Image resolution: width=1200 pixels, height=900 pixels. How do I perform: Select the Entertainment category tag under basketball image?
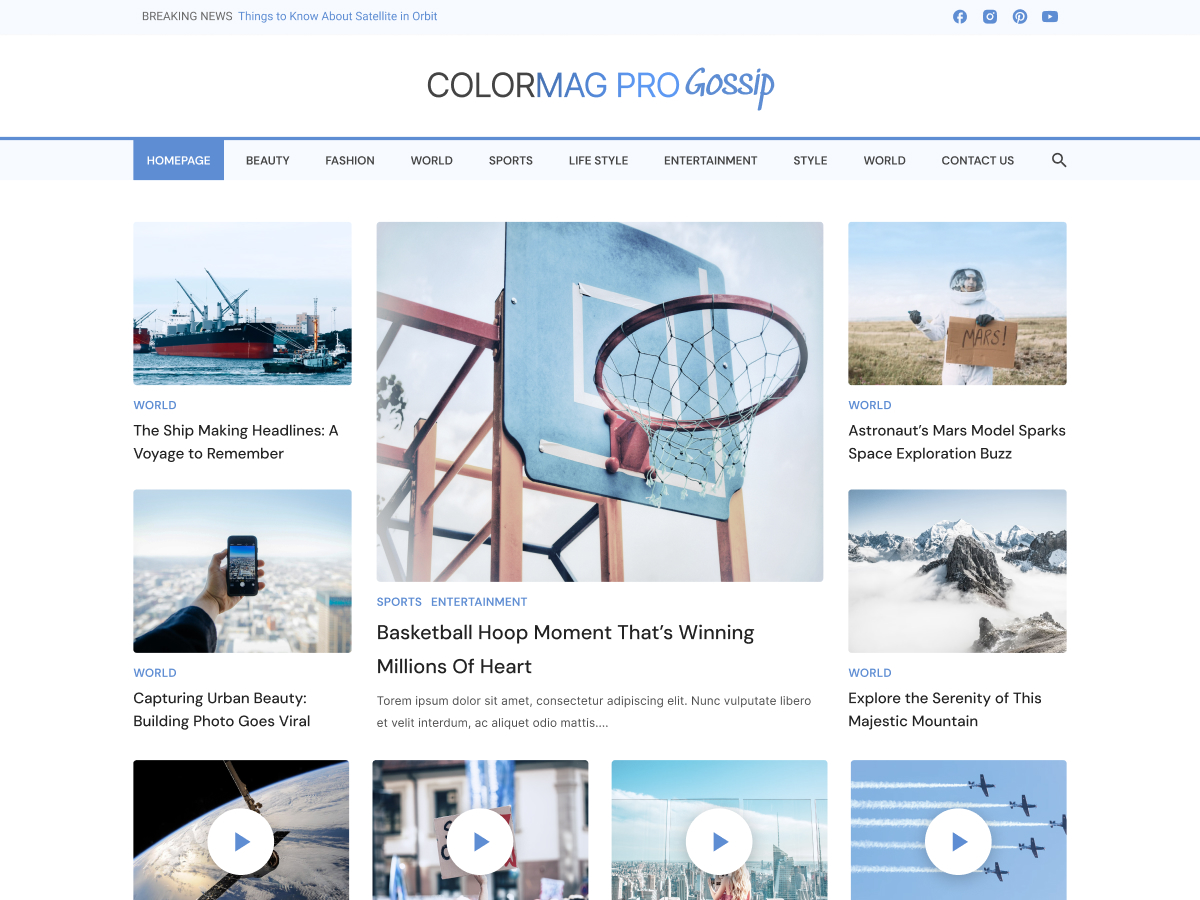(x=479, y=602)
